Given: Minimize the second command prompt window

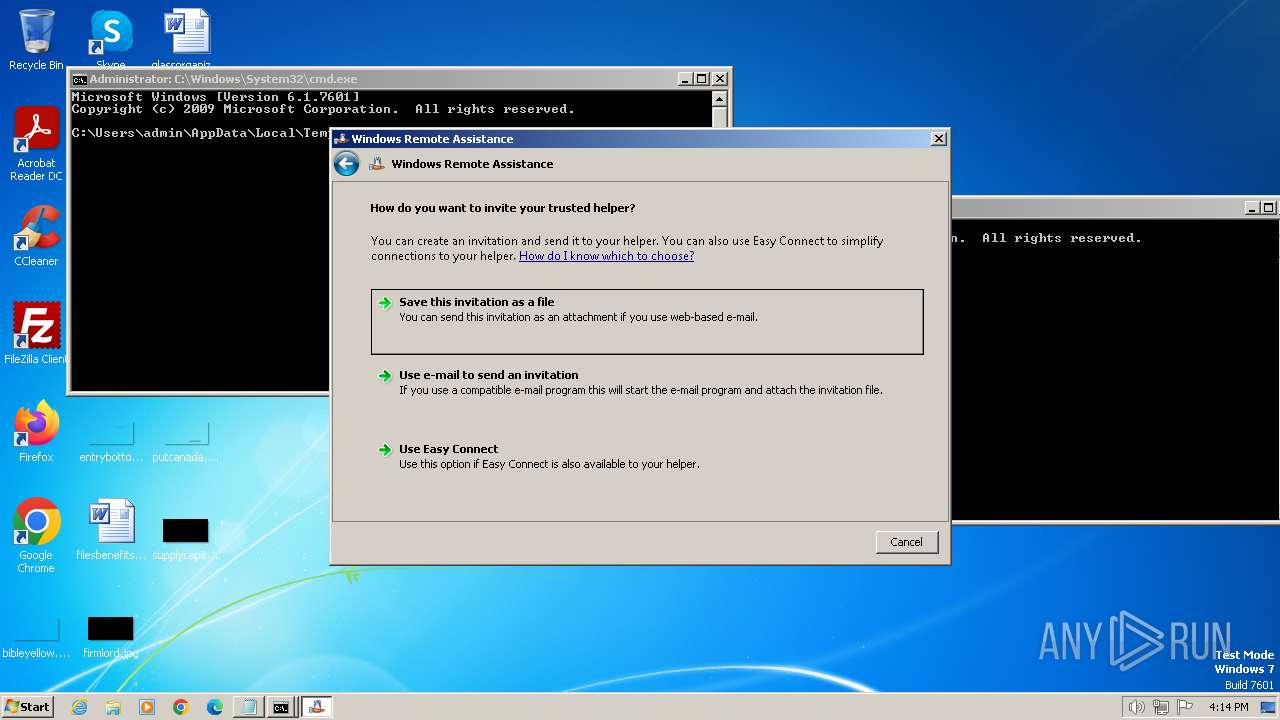Looking at the screenshot, I should pyautogui.click(x=1252, y=208).
